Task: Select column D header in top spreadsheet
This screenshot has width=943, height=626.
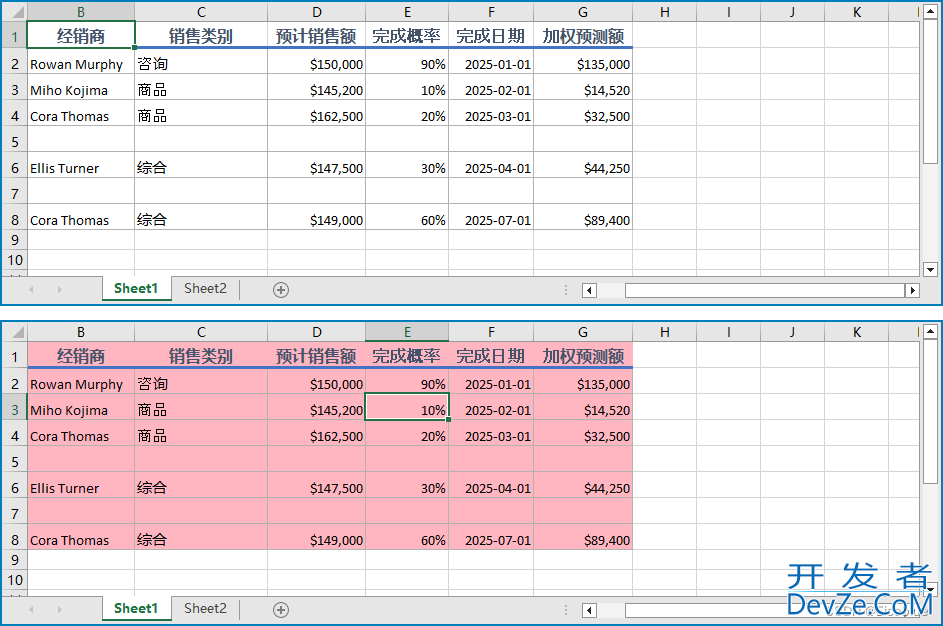Action: point(316,12)
